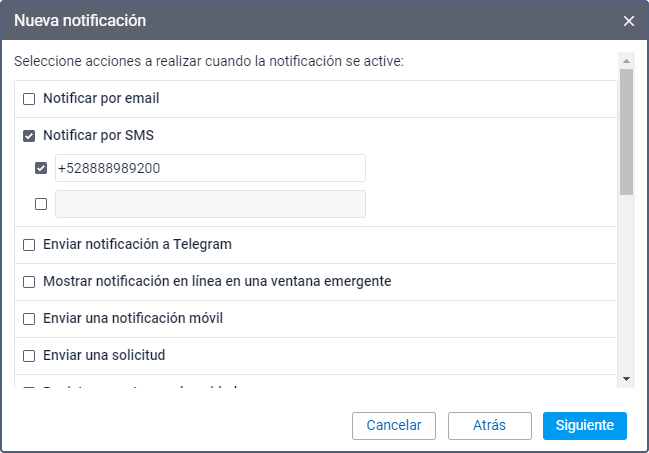Enable Enviar una notificación móvil checkbox
Image resolution: width=649 pixels, height=453 pixels.
click(x=29, y=319)
